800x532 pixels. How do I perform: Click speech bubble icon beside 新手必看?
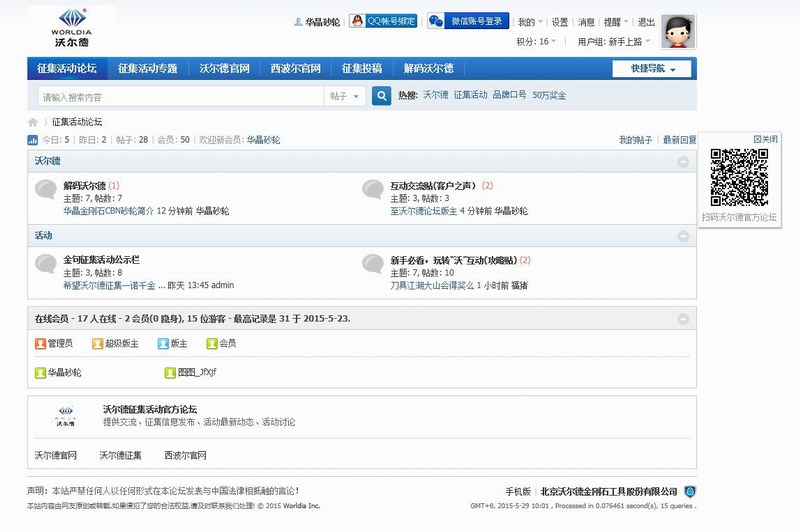pos(373,264)
